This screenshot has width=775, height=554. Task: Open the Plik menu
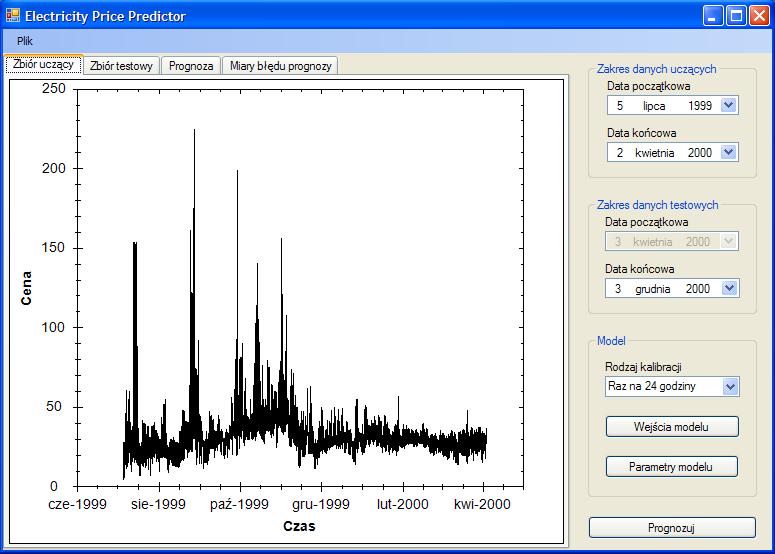[x=25, y=41]
